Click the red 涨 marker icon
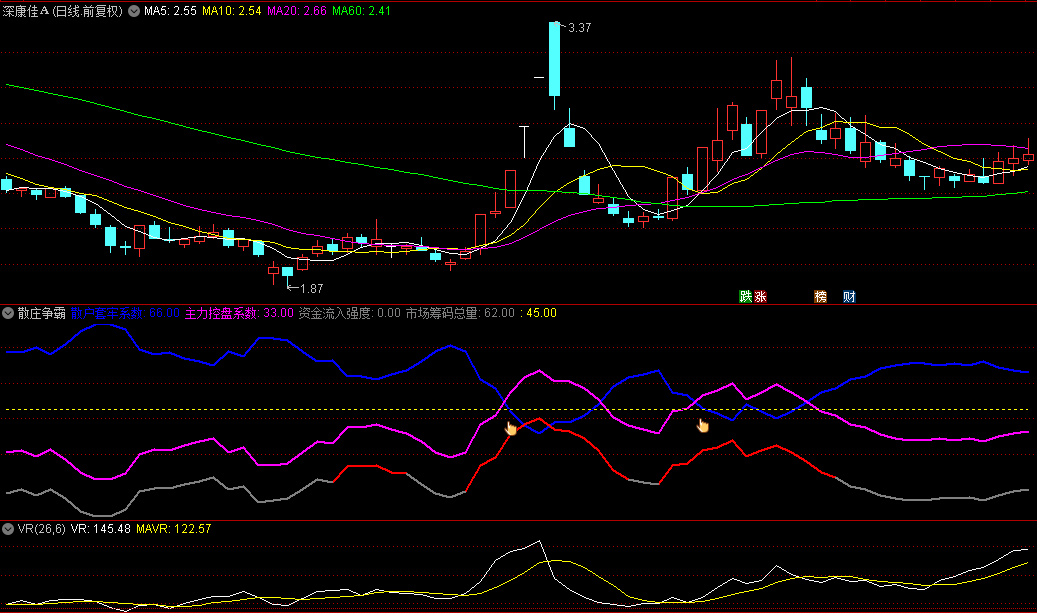The image size is (1037, 613). click(x=760, y=296)
